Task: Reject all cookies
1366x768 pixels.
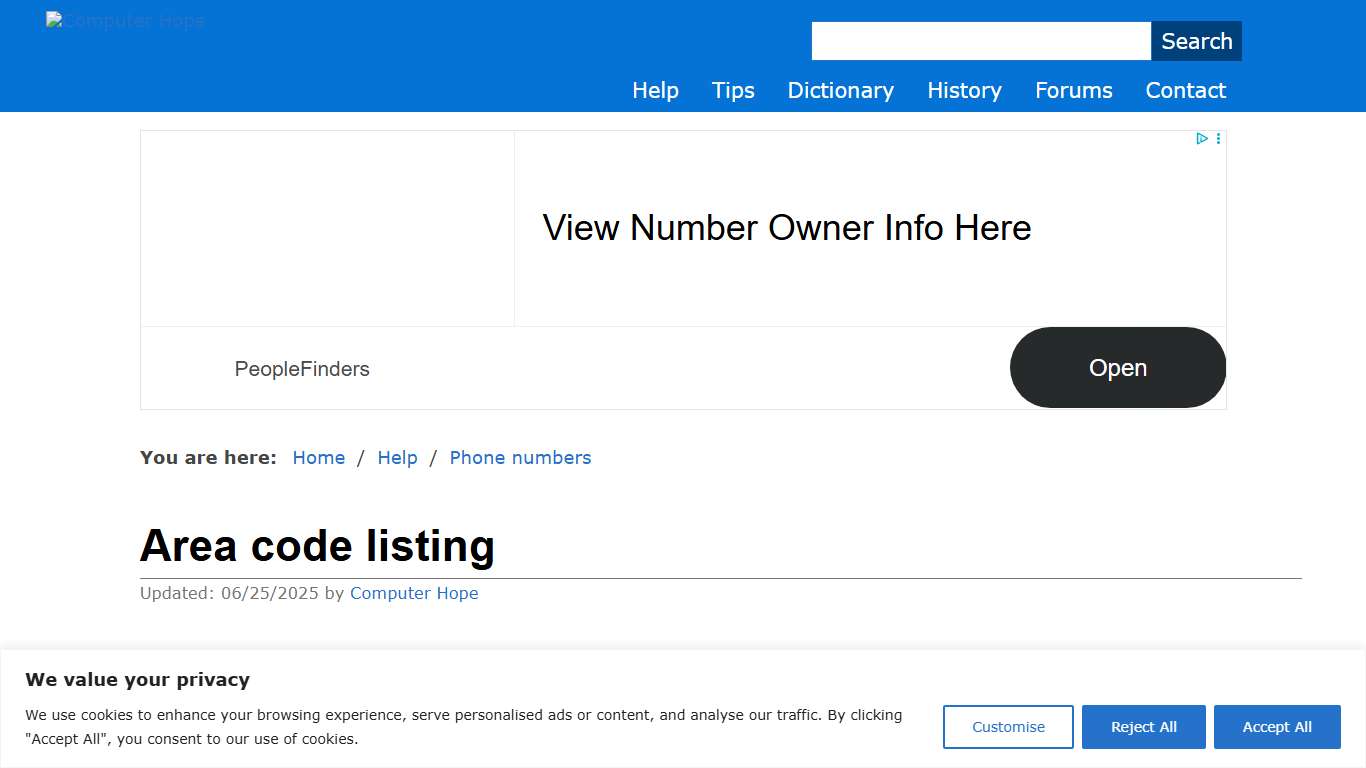Action: pyautogui.click(x=1143, y=726)
